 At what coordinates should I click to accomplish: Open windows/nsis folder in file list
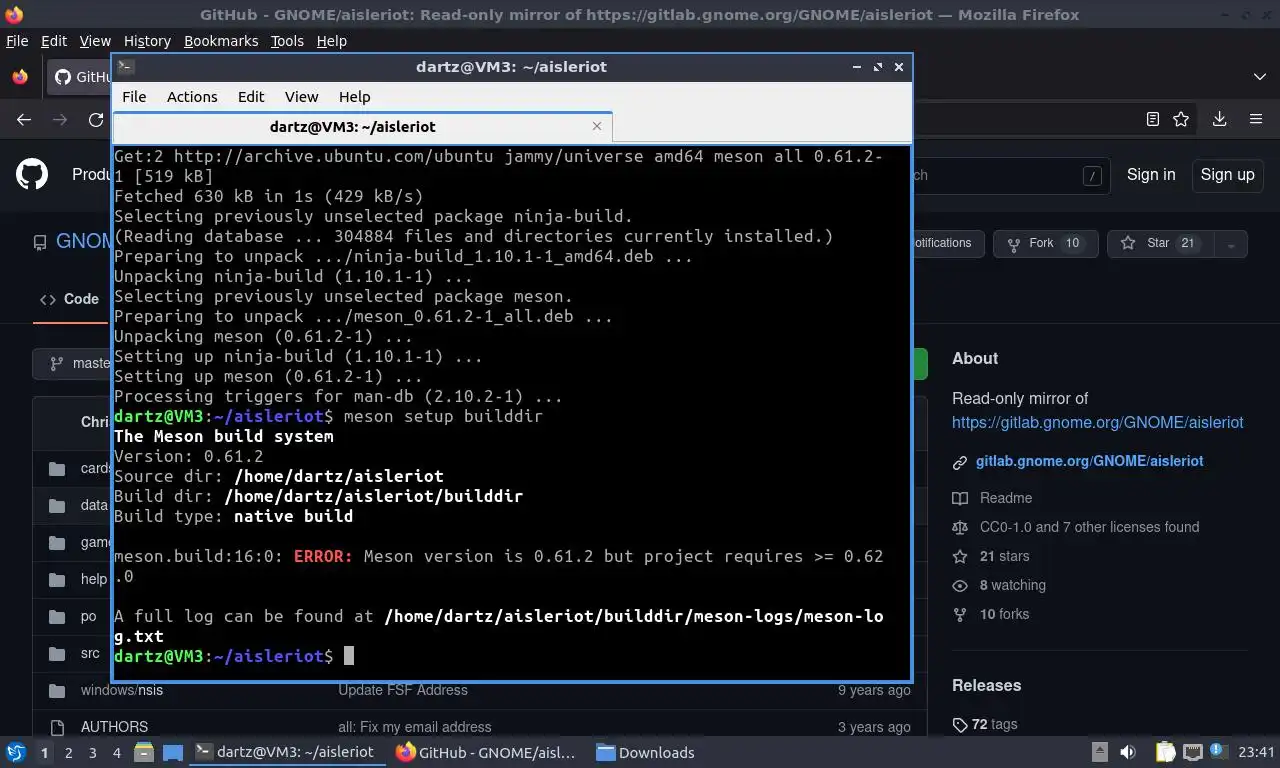pyautogui.click(x=122, y=690)
